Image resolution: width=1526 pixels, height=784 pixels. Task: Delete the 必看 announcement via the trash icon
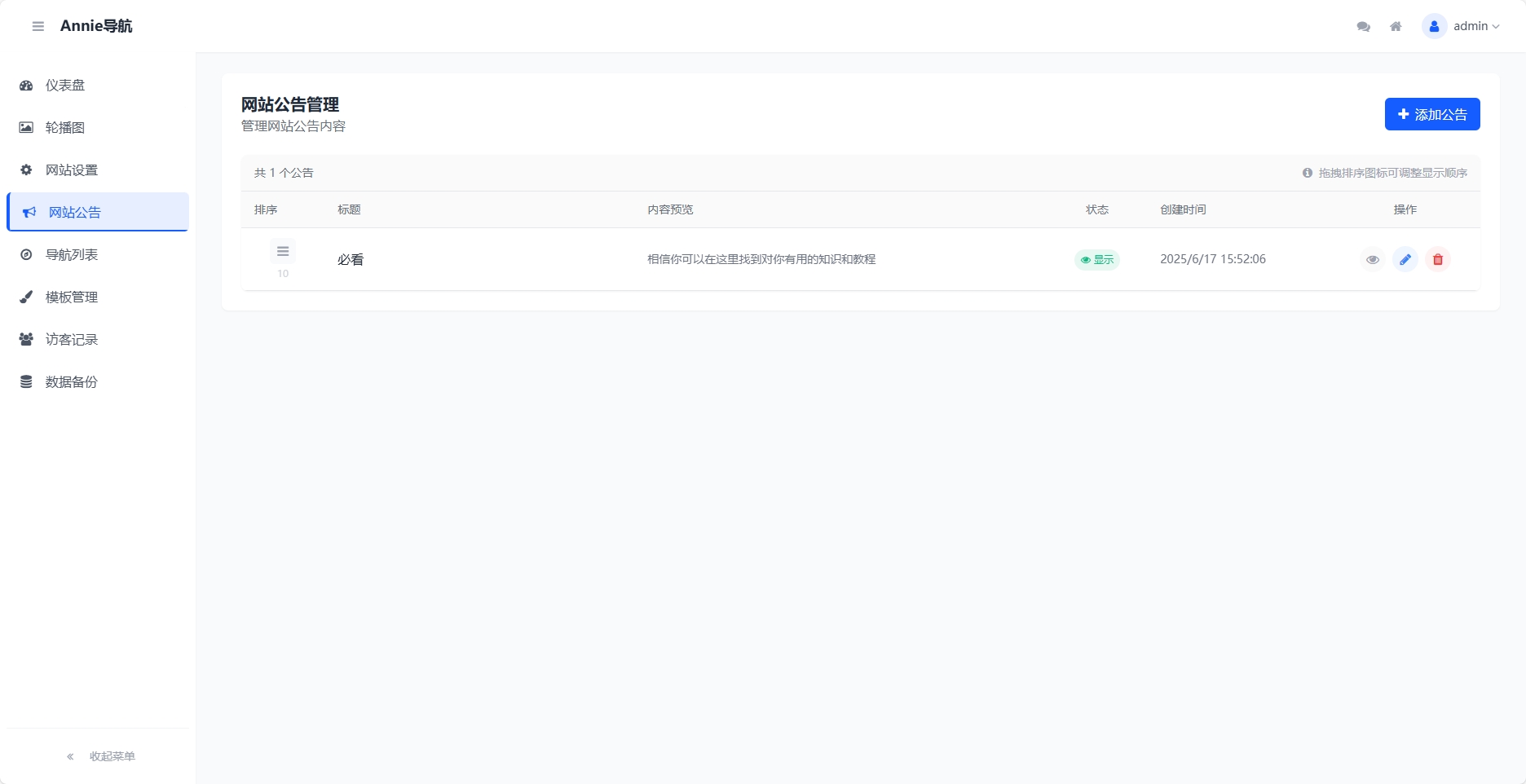pyautogui.click(x=1438, y=259)
